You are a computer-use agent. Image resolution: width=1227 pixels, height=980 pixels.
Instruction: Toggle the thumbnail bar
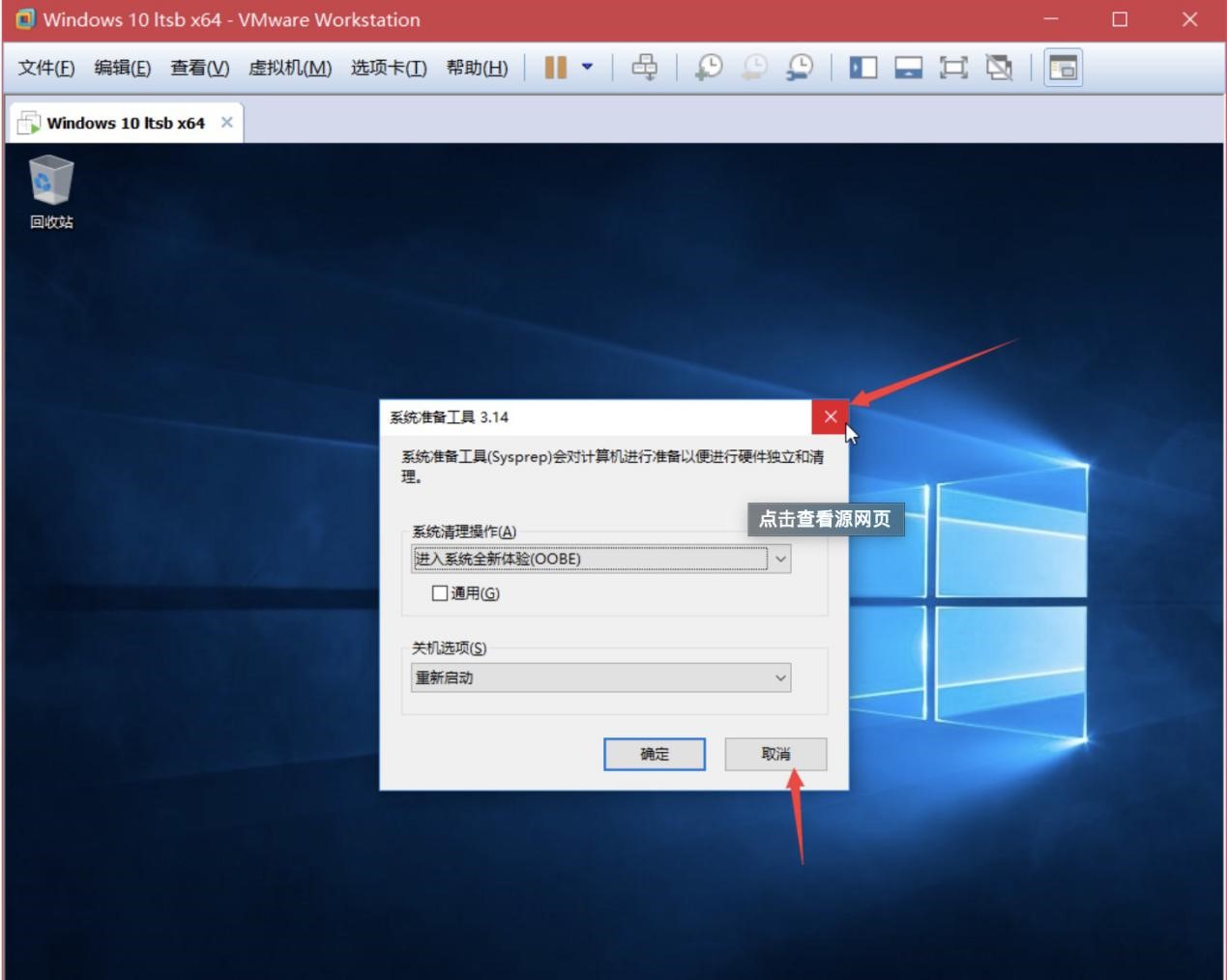pyautogui.click(x=909, y=68)
